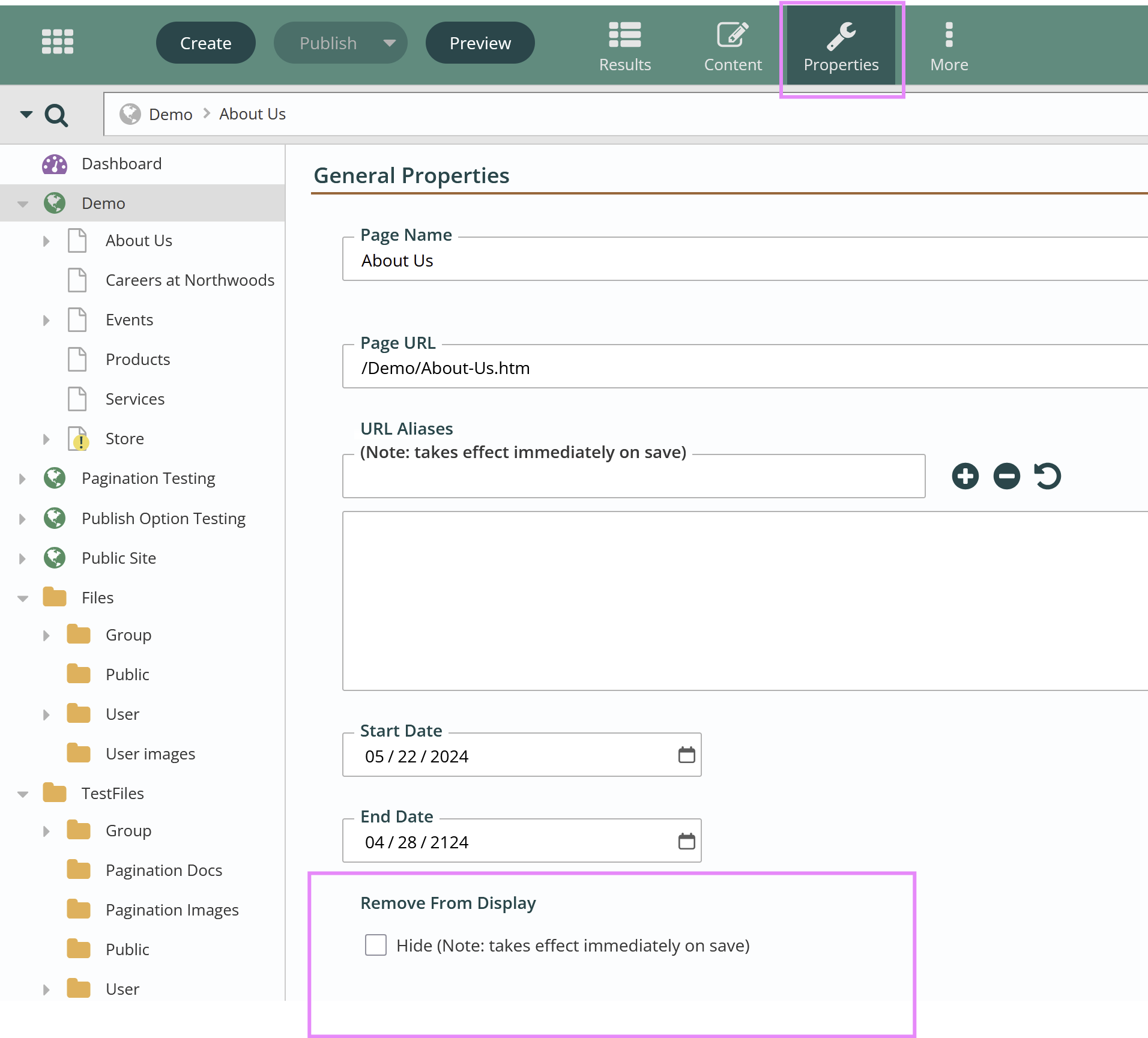Click Public folder icon under Files
Viewport: 1148px width, 1038px height.
point(79,674)
